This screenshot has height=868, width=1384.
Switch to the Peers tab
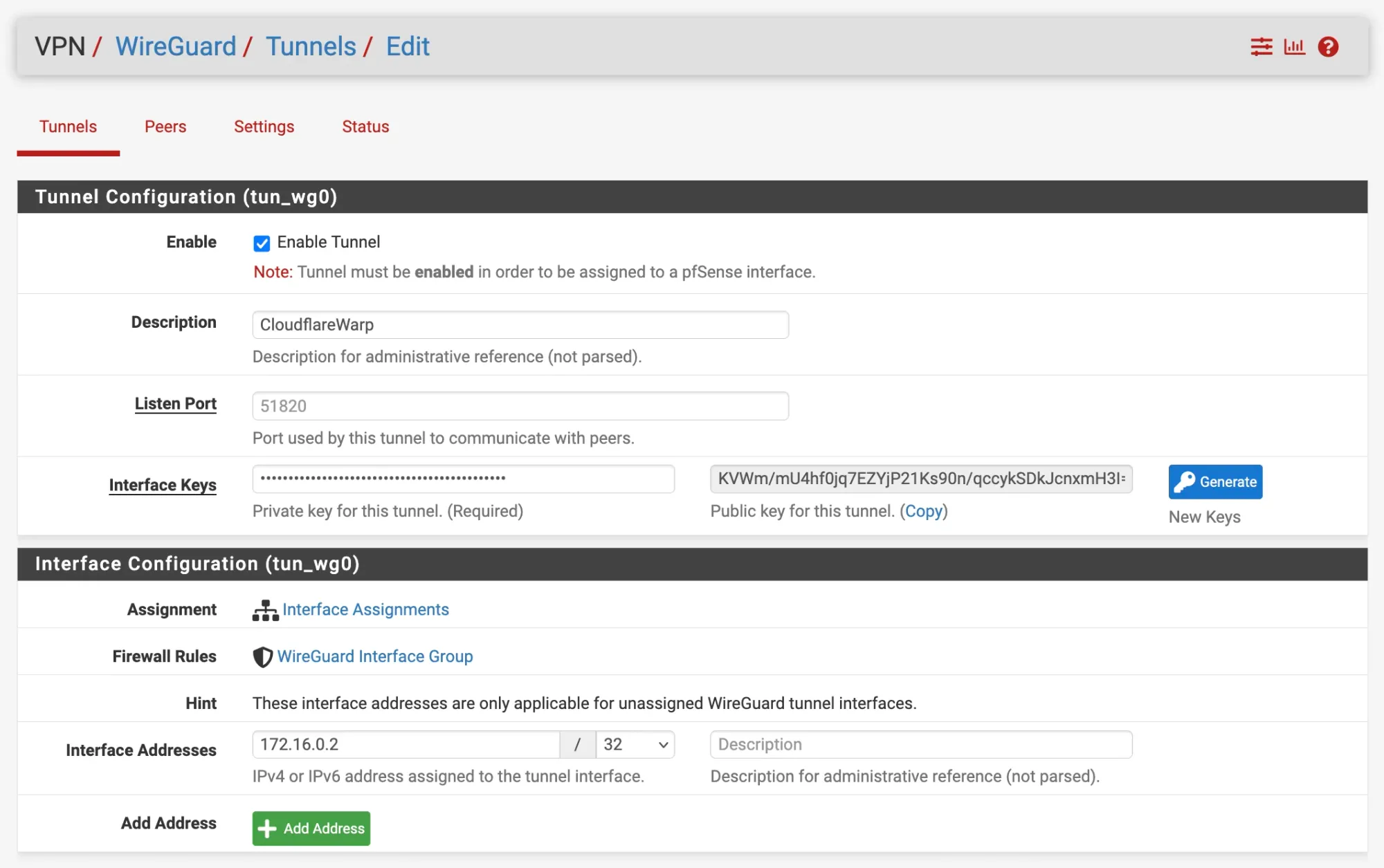point(165,127)
